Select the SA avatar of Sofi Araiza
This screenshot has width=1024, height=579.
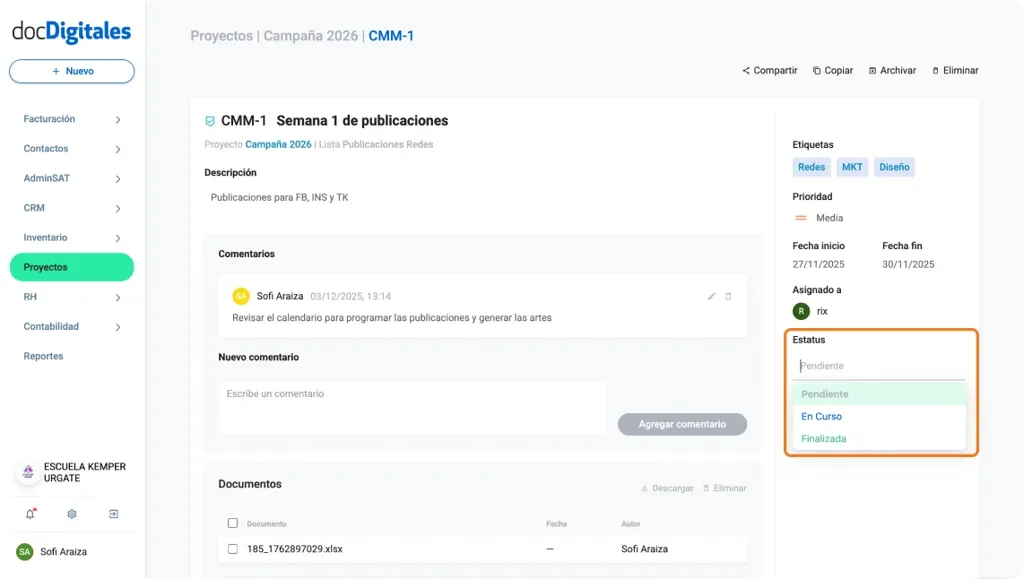[x=27, y=551]
